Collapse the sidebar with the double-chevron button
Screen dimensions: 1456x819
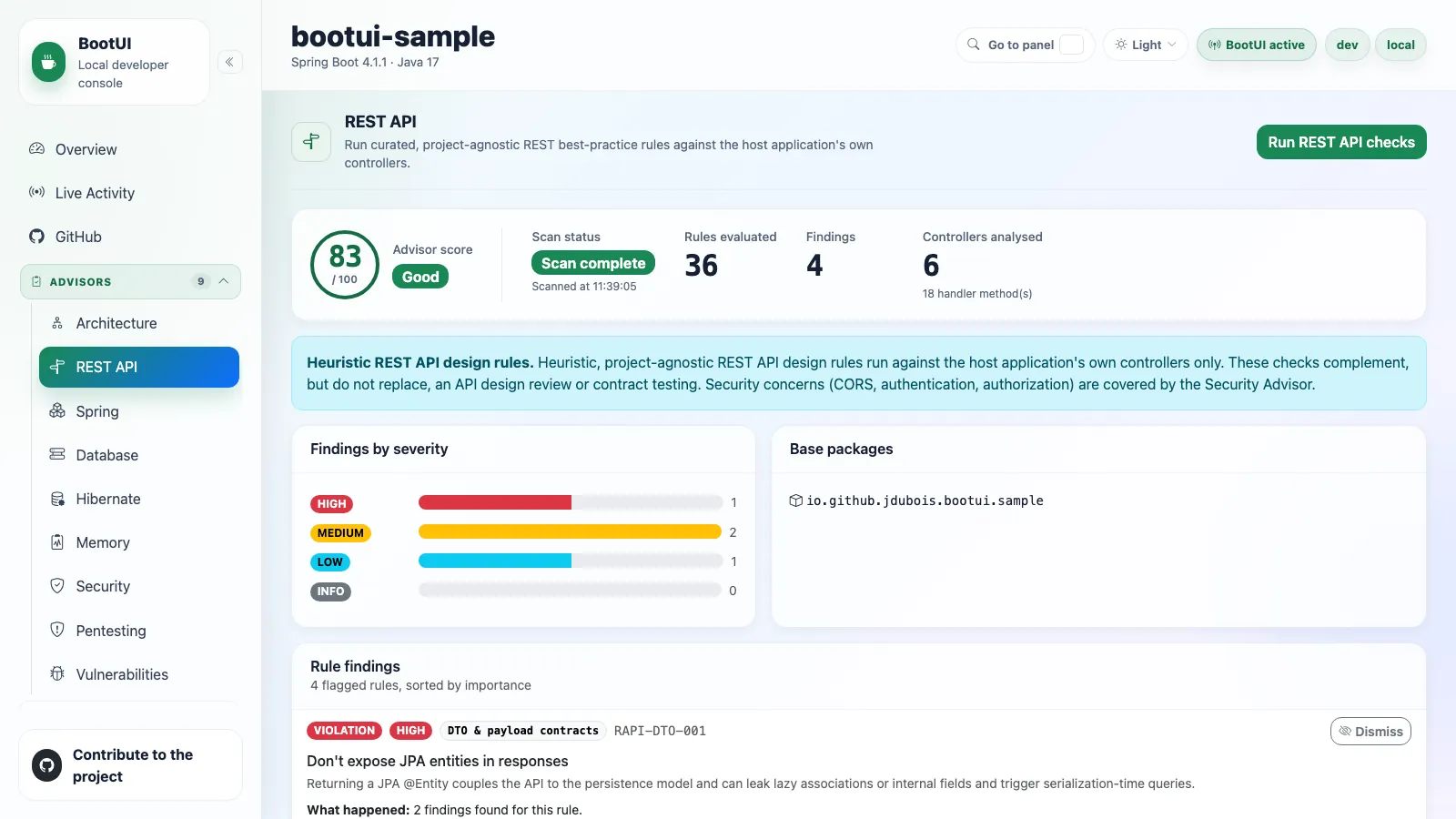click(229, 62)
